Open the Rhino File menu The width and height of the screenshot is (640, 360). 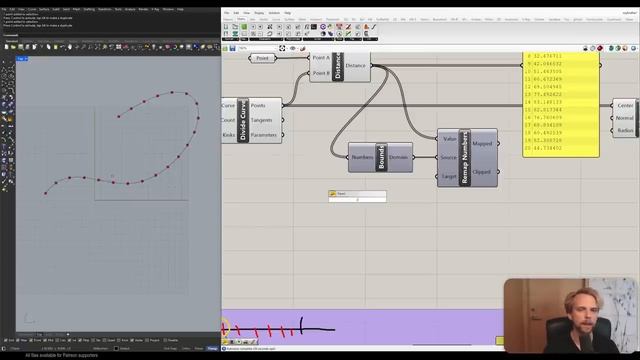coord(4,9)
